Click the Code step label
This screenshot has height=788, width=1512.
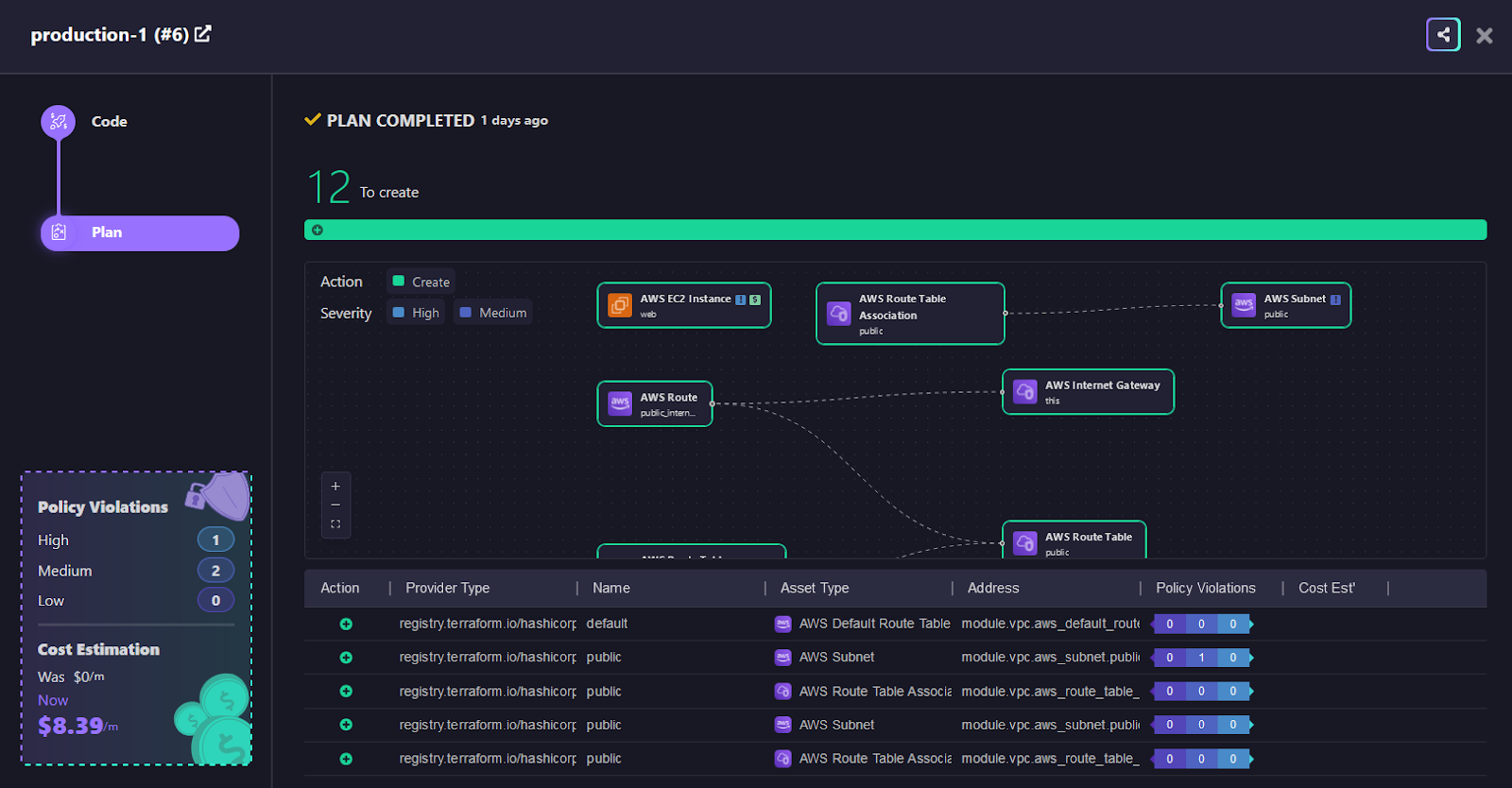(110, 122)
